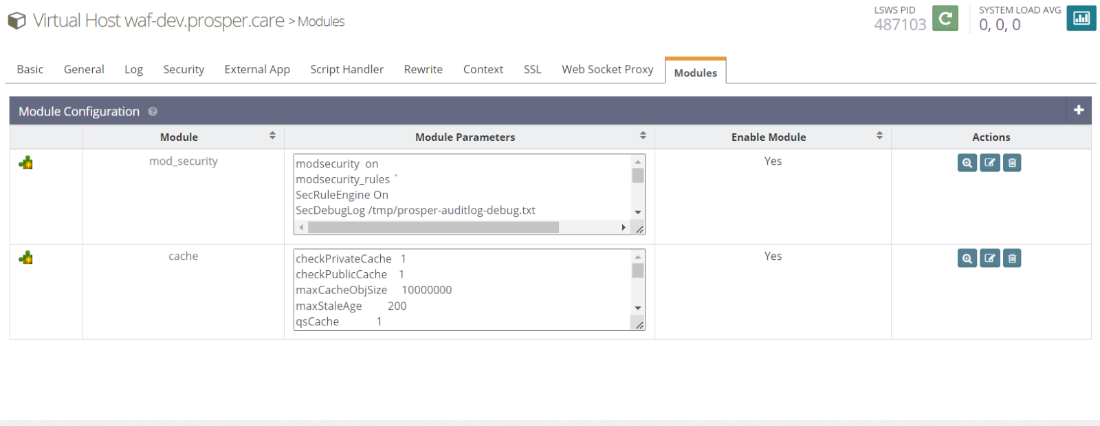Delete the cache module
Viewport: 1100px width, 426px height.
1011,259
